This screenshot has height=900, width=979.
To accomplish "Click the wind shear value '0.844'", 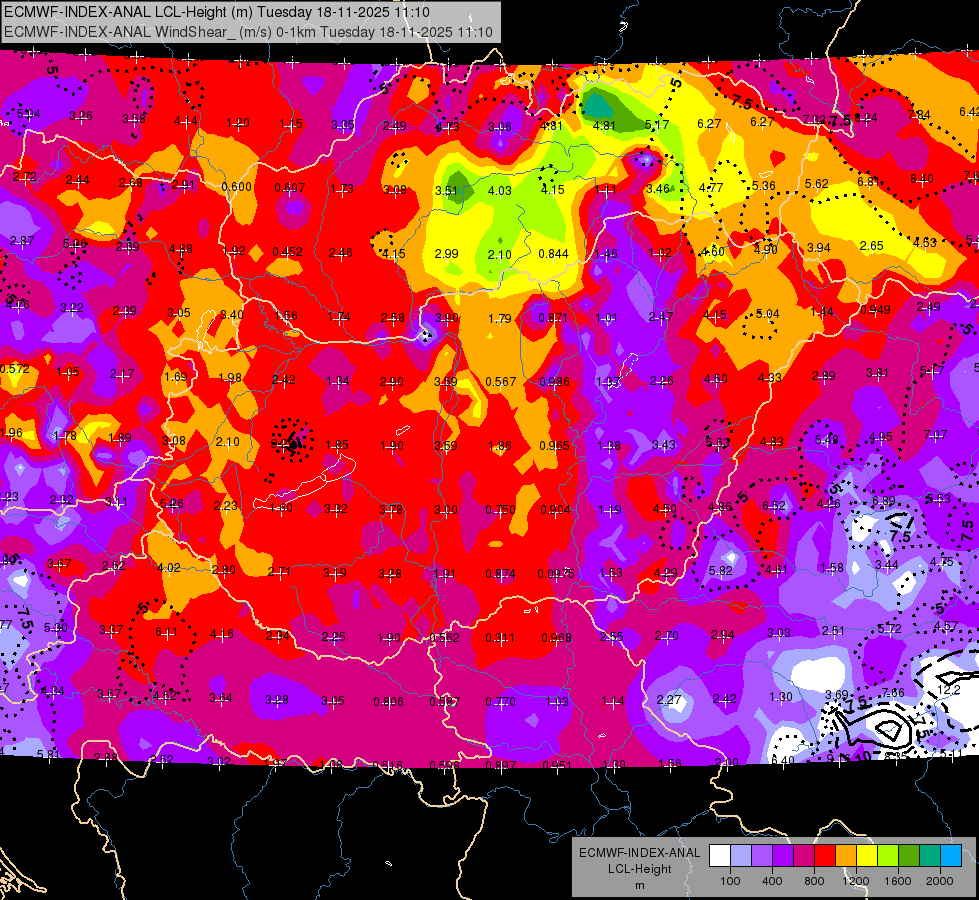I will pos(553,253).
